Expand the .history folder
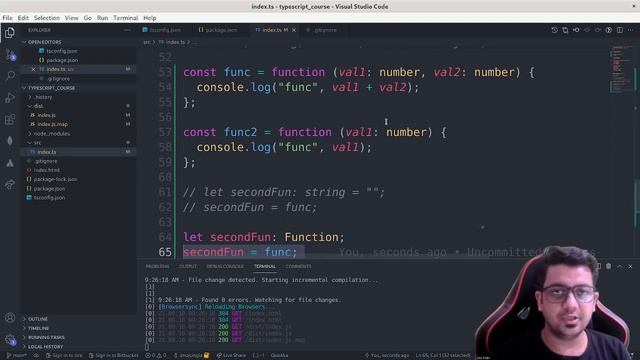 79,97
